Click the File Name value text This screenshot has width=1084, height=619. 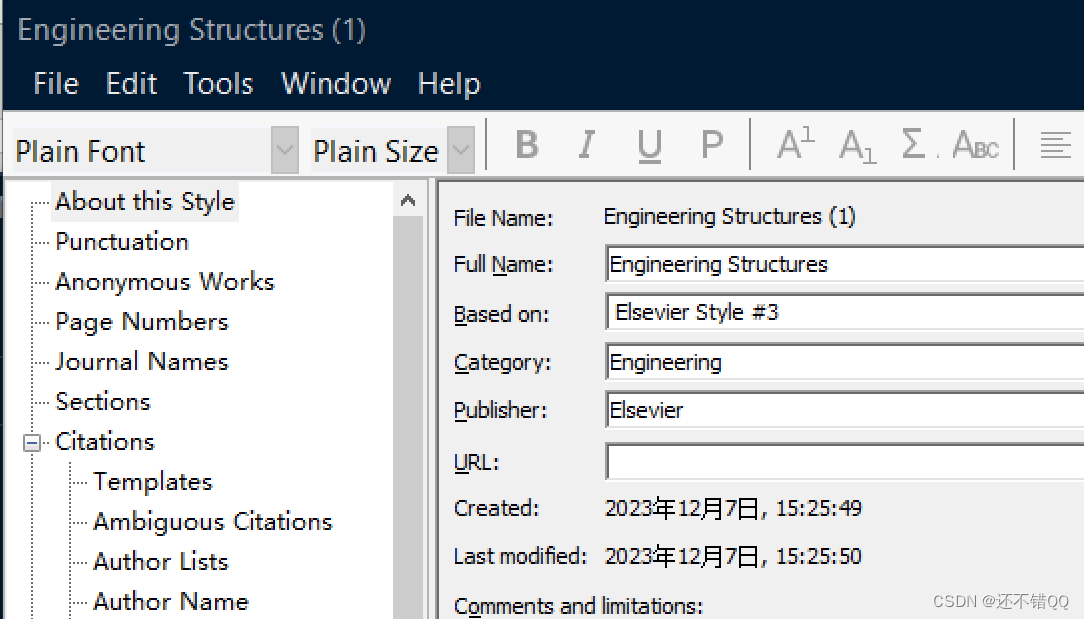coord(730,216)
